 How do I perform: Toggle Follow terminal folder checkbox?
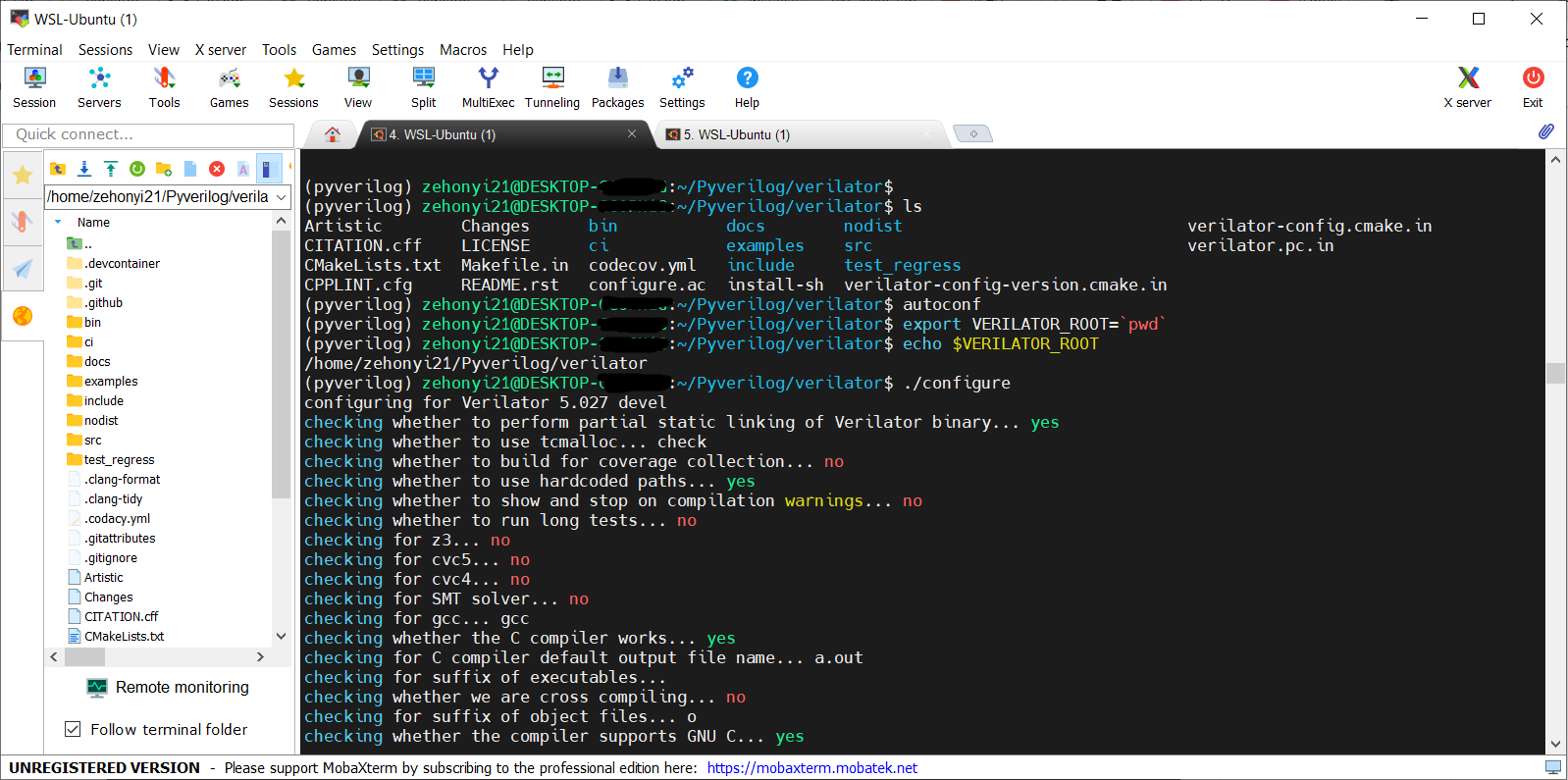pos(72,729)
